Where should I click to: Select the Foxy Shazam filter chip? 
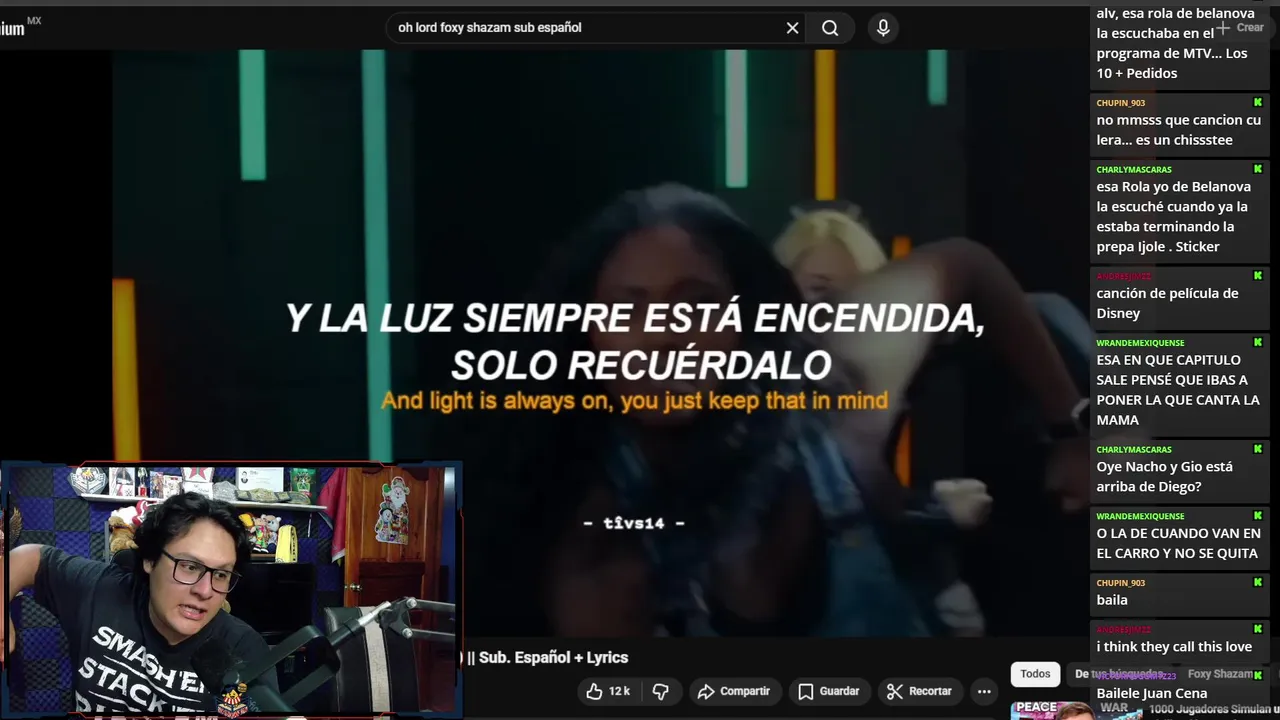[x=1219, y=674]
